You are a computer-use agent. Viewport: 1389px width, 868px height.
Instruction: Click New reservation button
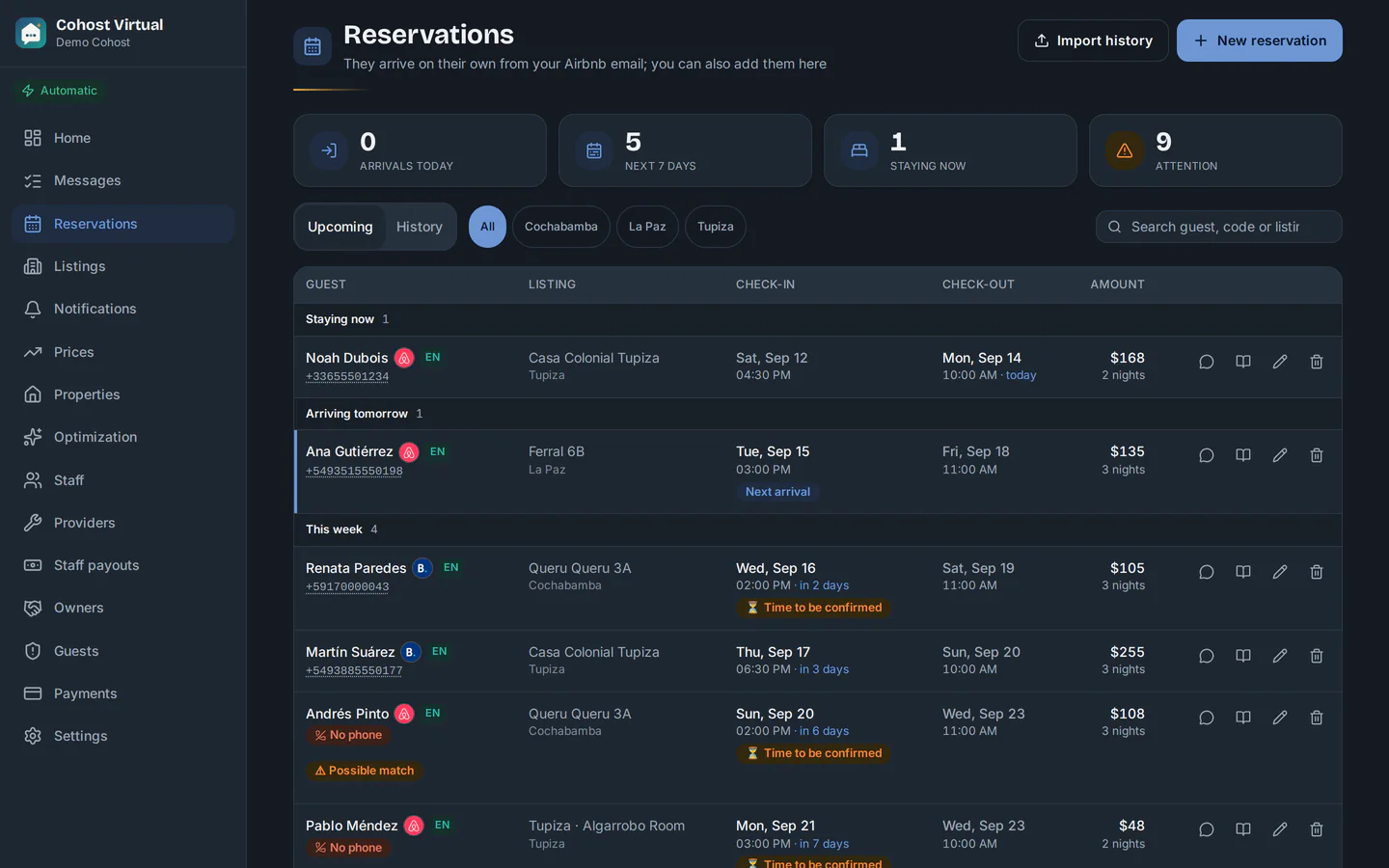(1260, 41)
